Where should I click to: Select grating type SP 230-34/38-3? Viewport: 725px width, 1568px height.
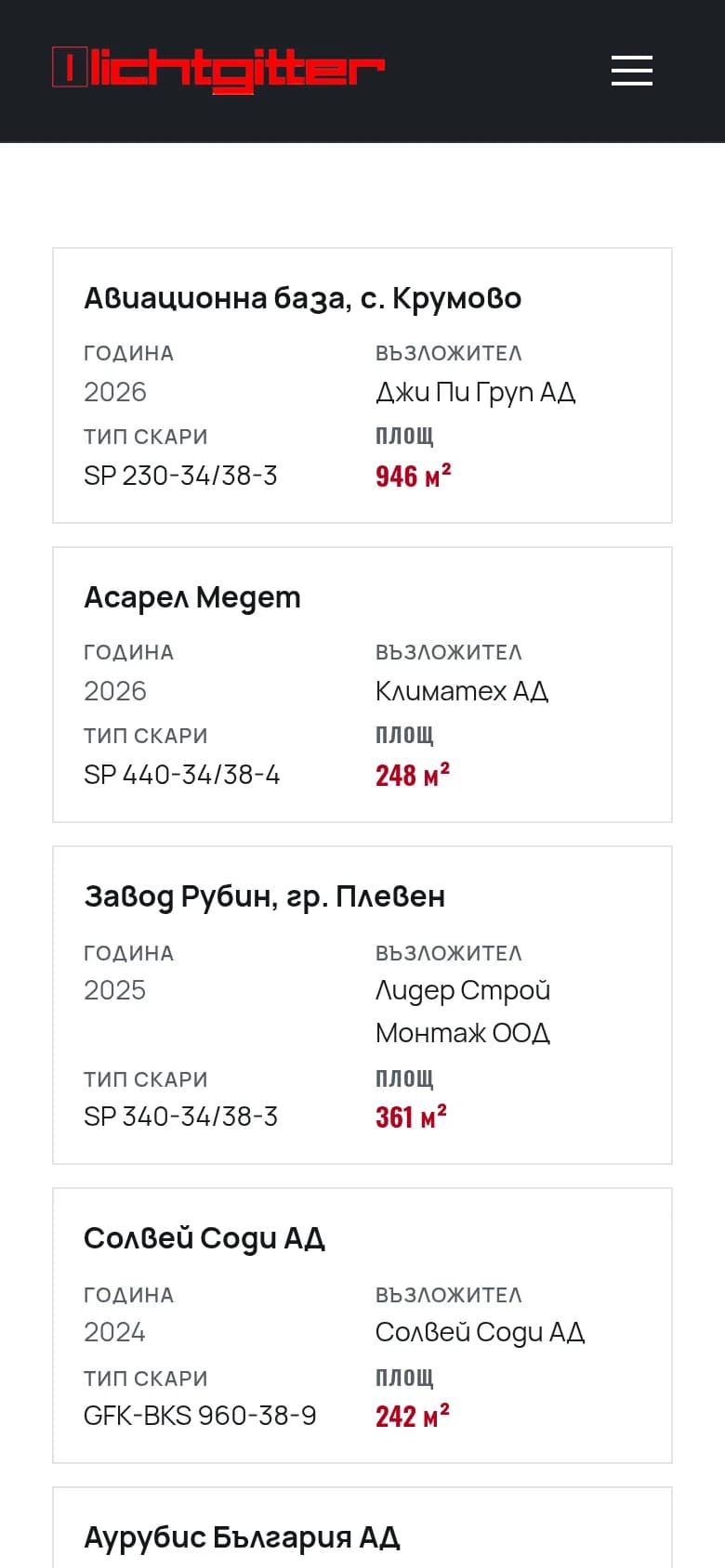(x=180, y=476)
